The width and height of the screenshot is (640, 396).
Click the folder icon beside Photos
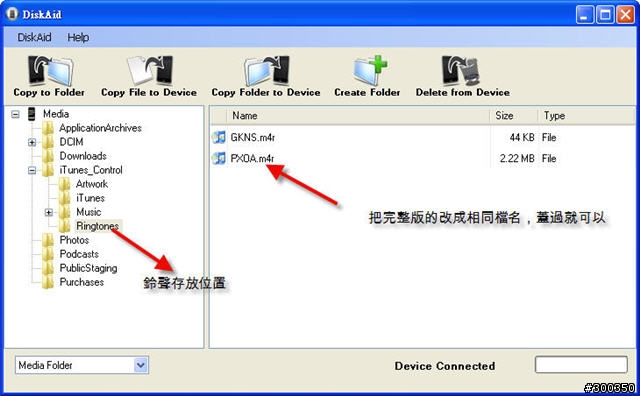tap(48, 240)
